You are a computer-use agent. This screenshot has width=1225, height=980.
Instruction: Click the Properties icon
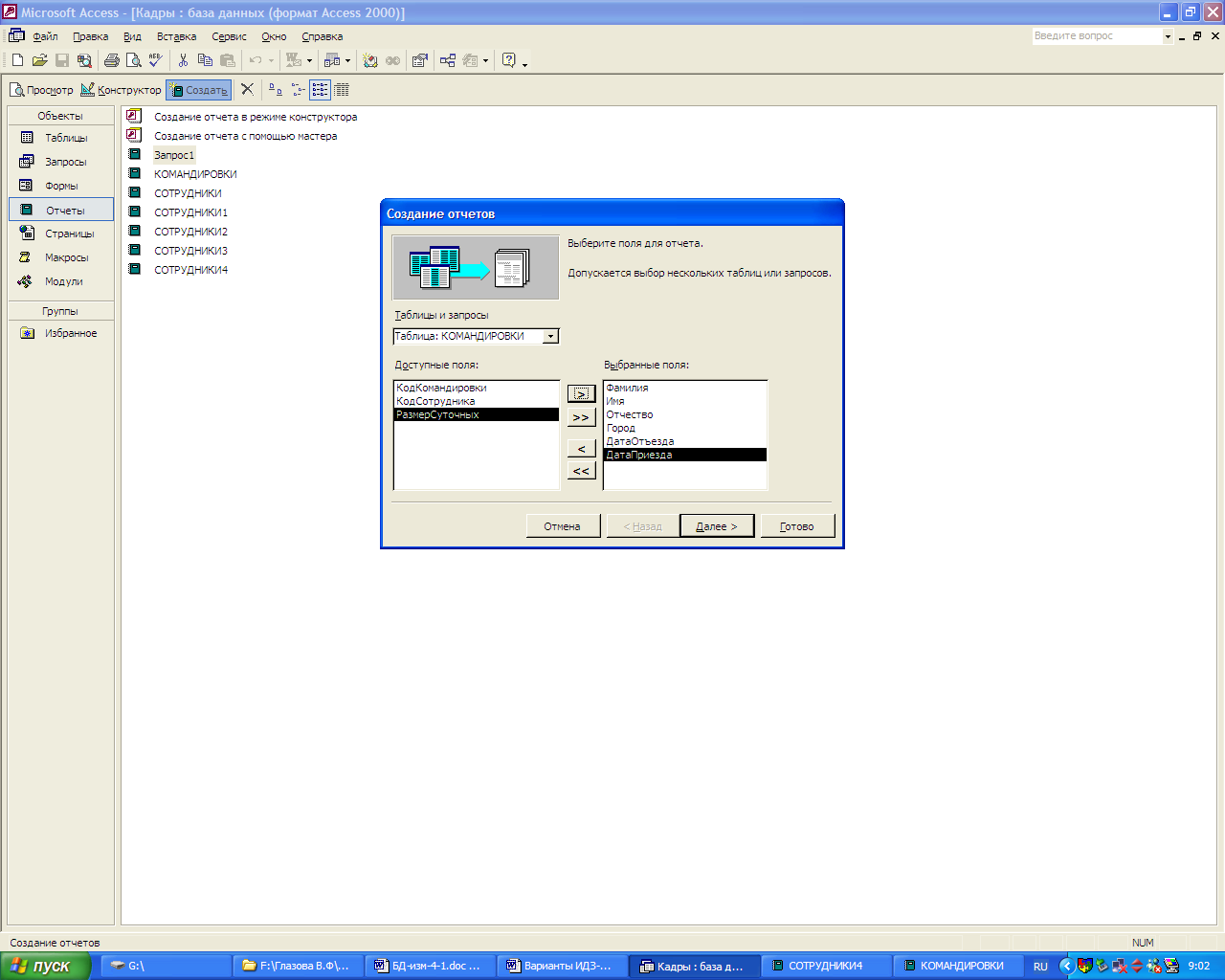(419, 60)
